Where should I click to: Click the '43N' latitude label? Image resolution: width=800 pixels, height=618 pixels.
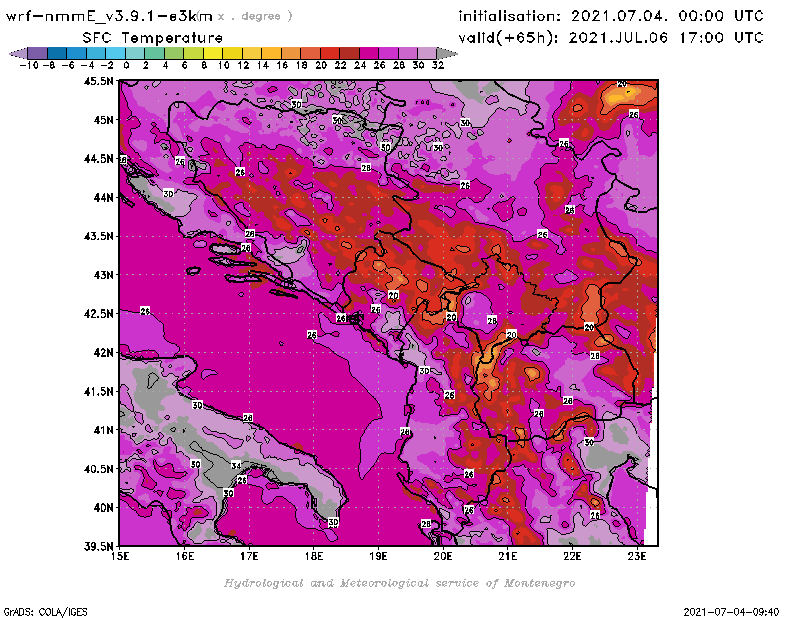click(x=103, y=275)
